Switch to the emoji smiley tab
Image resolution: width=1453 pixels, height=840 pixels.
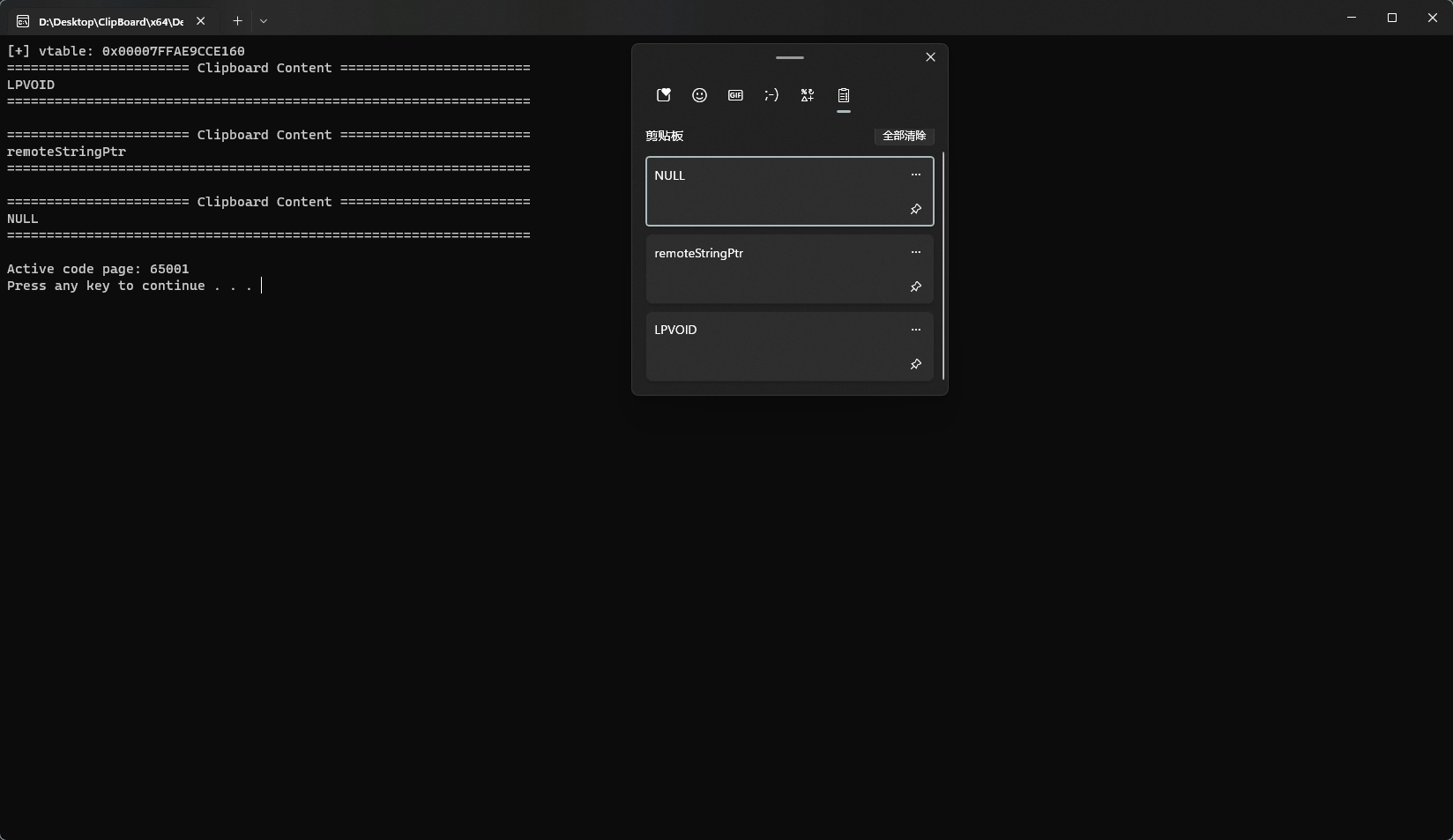coord(699,95)
